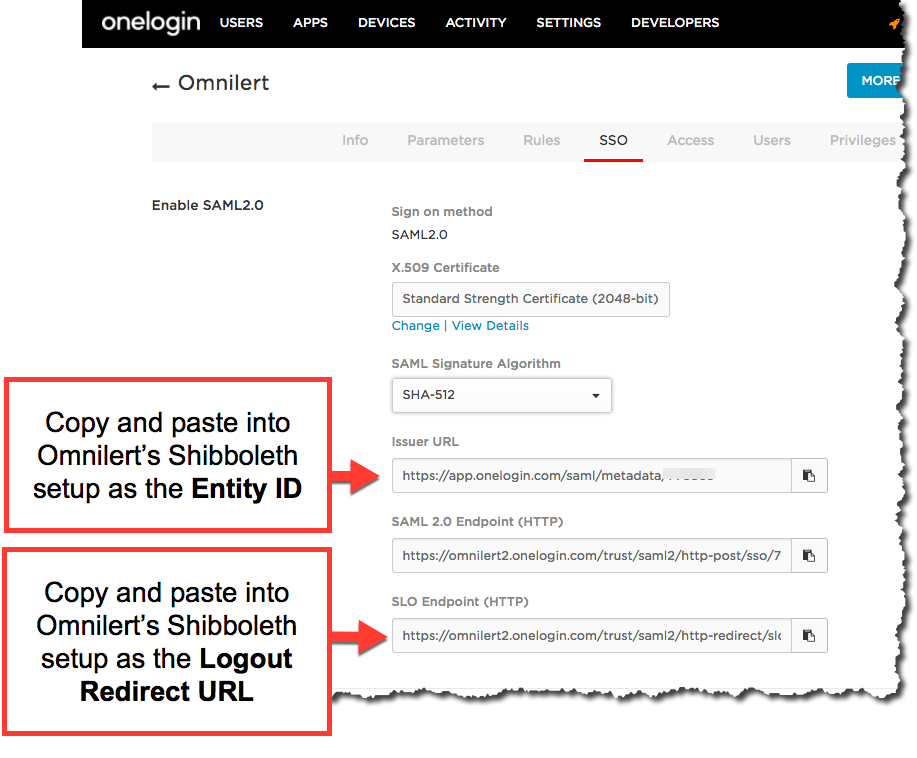The image size is (917, 758).
Task: Click the X.509 Certificate label
Action: (446, 268)
